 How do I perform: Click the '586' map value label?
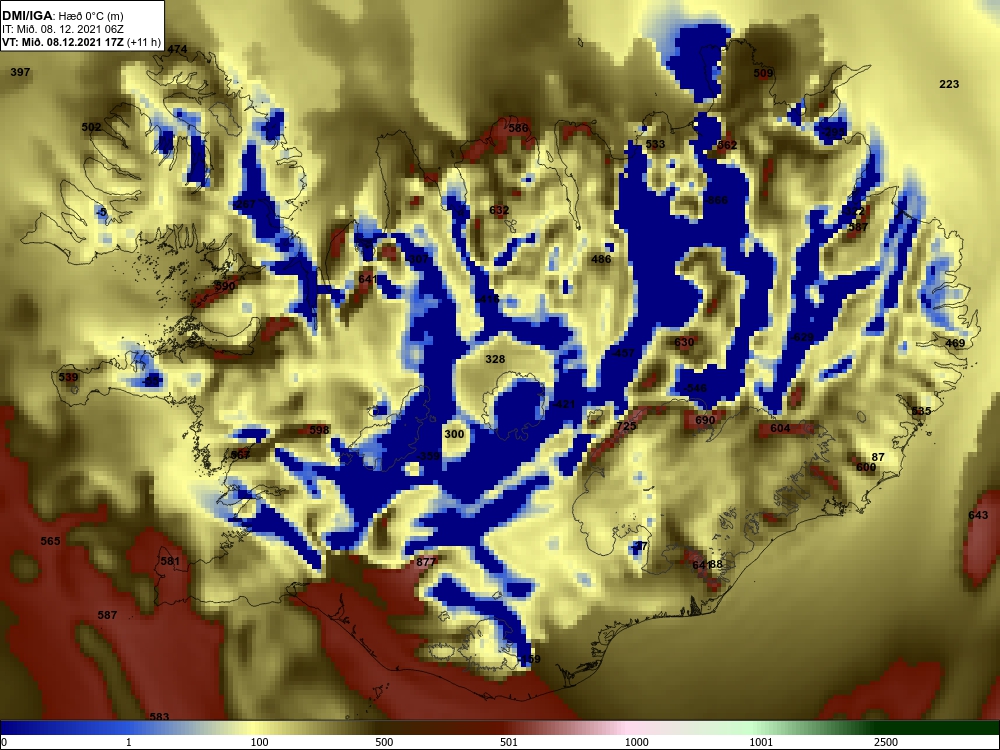click(x=518, y=128)
